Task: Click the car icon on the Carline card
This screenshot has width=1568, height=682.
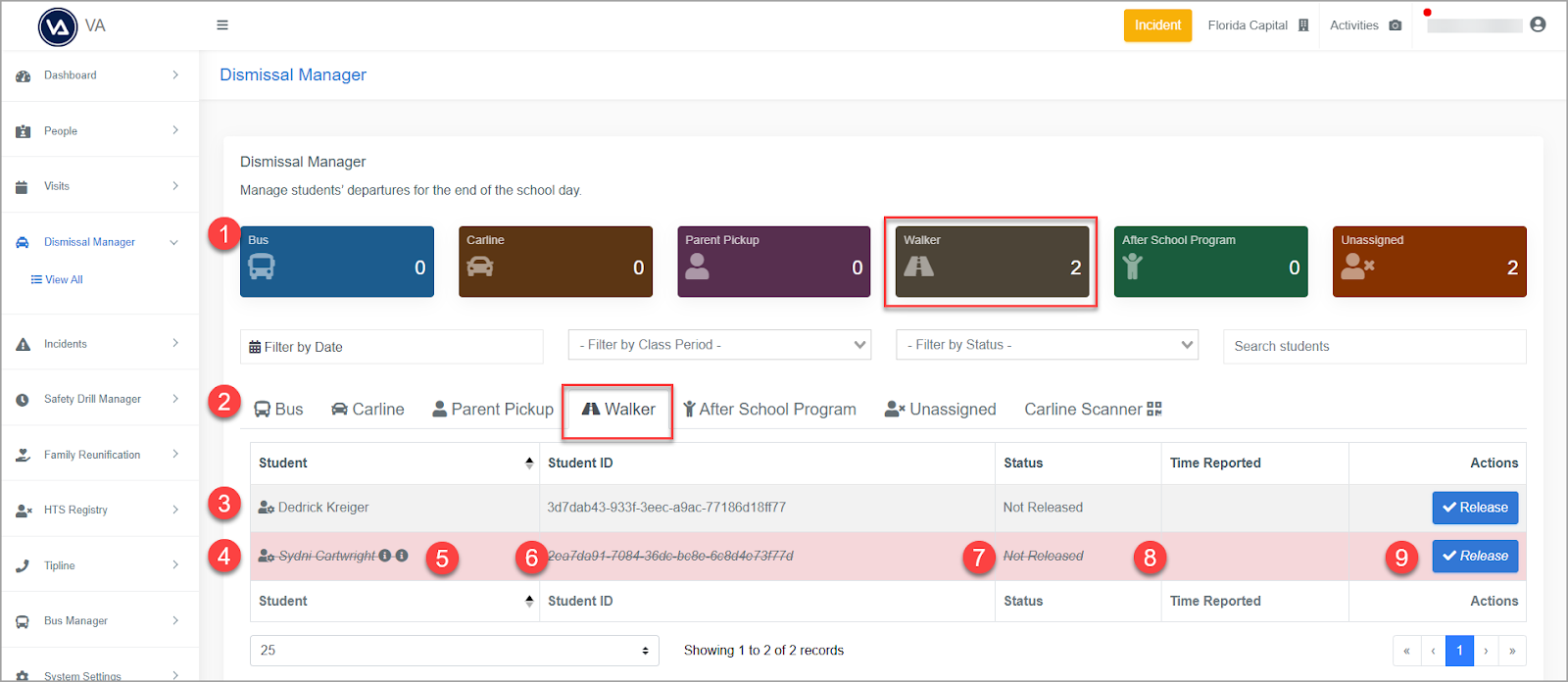Action: click(x=480, y=267)
